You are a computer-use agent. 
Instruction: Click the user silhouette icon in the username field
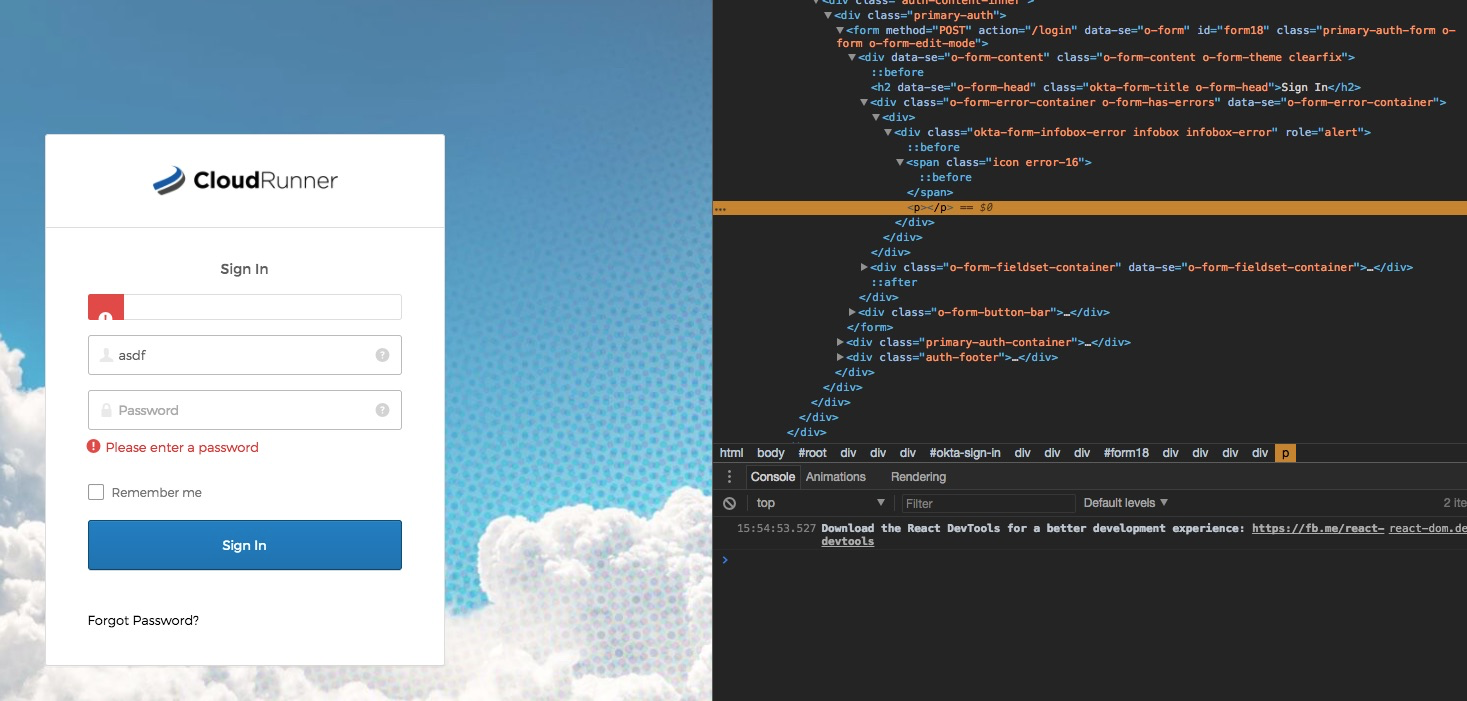pyautogui.click(x=104, y=355)
